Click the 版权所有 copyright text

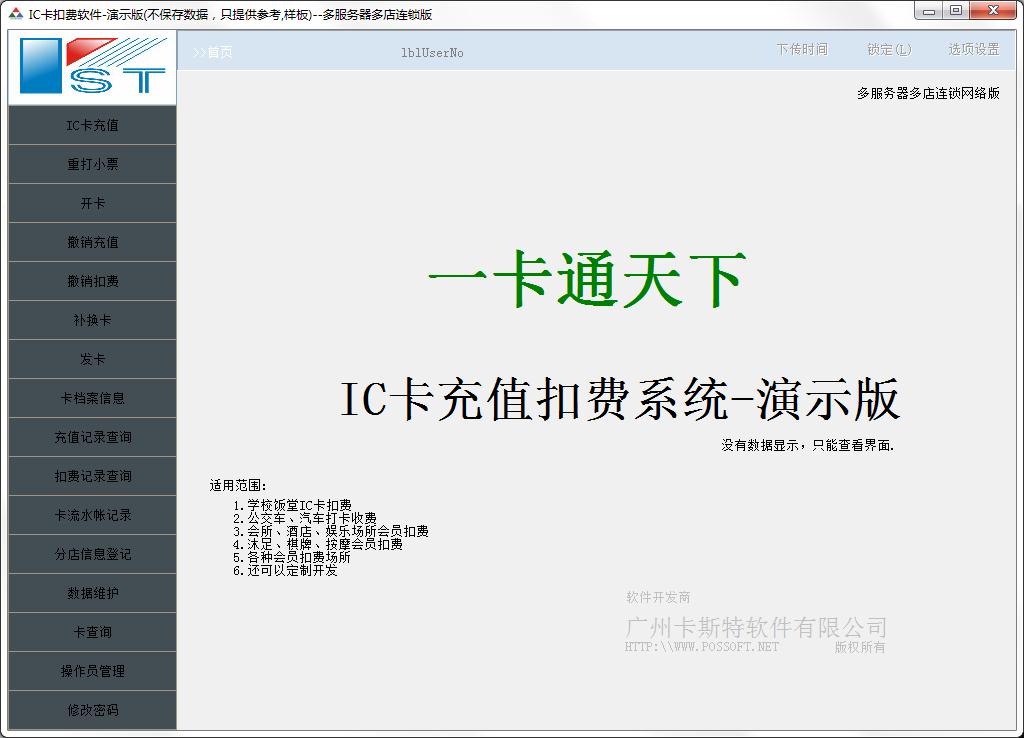[x=859, y=647]
